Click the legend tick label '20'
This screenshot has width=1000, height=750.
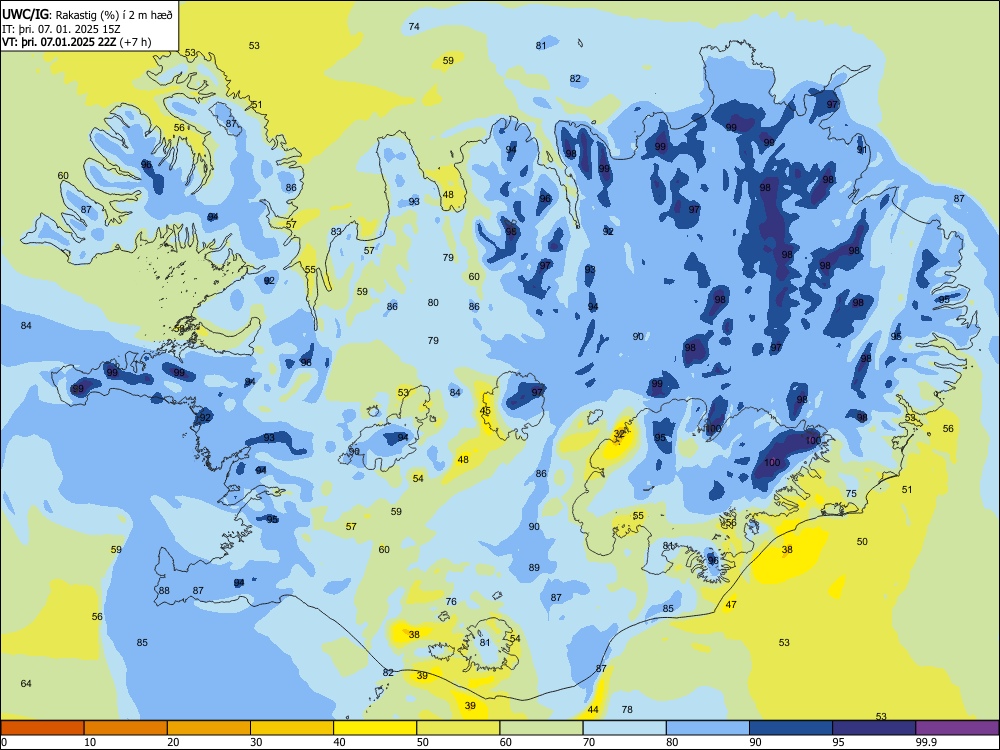pyautogui.click(x=173, y=742)
